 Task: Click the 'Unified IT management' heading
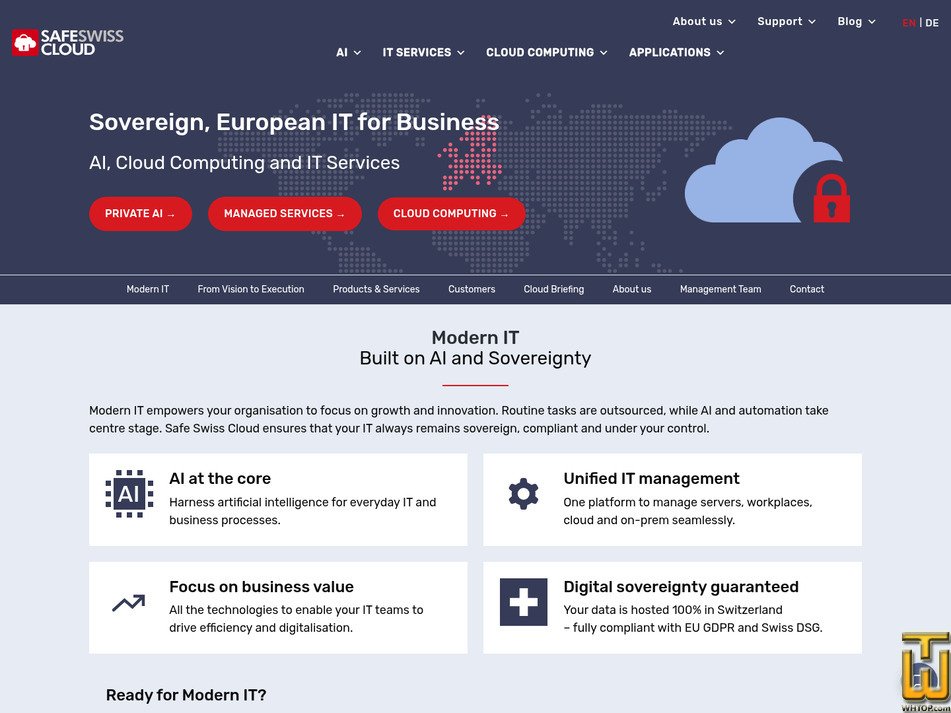point(651,478)
